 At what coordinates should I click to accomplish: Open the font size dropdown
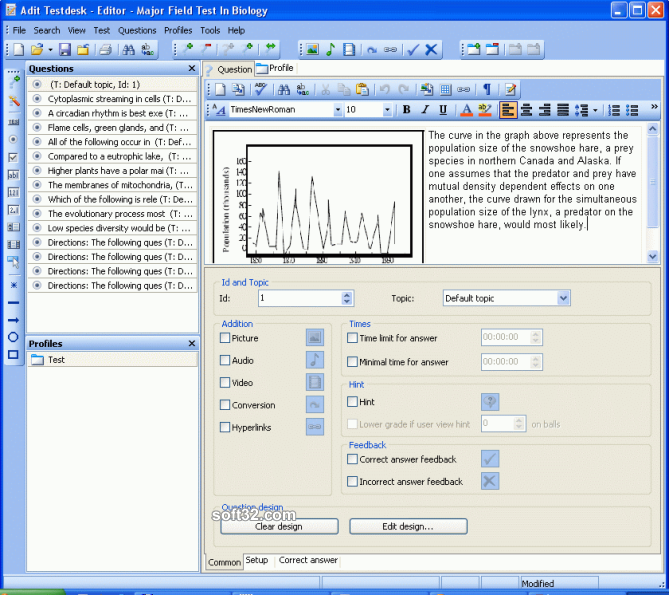tap(387, 110)
